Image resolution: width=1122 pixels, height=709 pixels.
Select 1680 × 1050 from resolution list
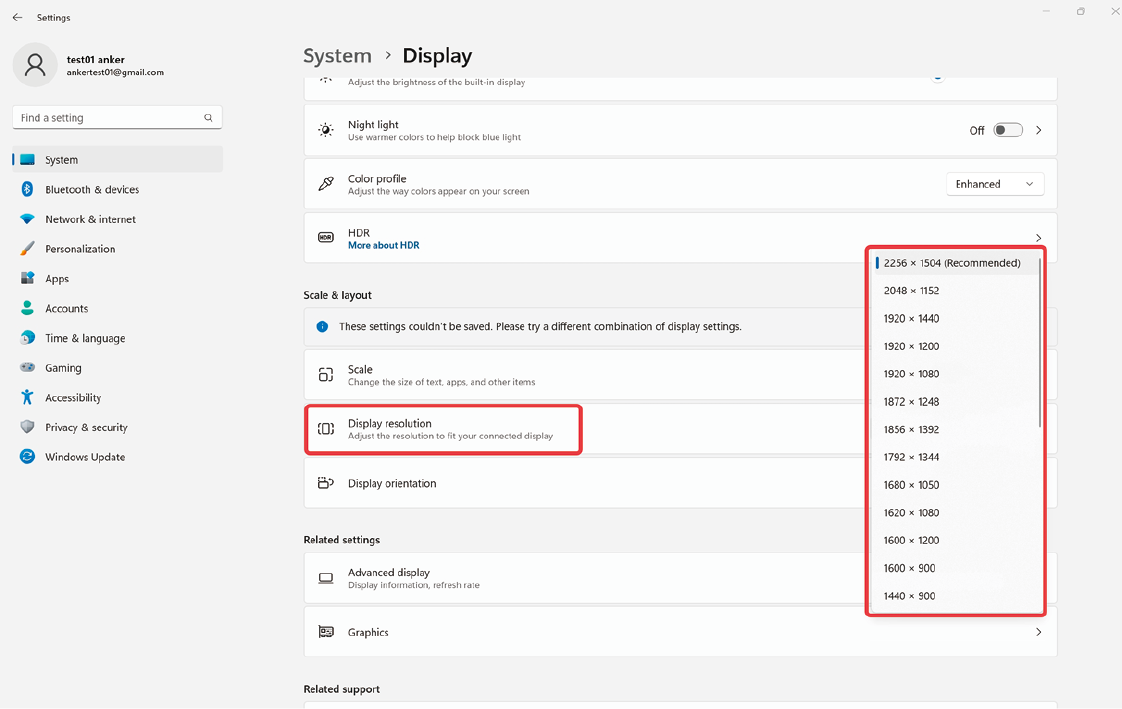coord(911,485)
